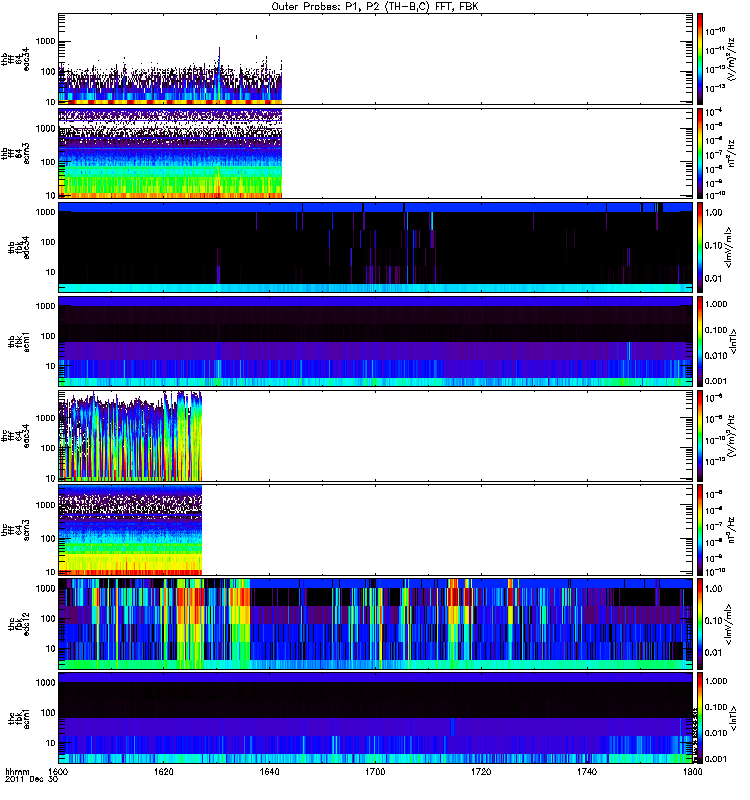Pick the color bar next to the thb fbk scm1 panel
This screenshot has width=750, height=800.
(701, 340)
